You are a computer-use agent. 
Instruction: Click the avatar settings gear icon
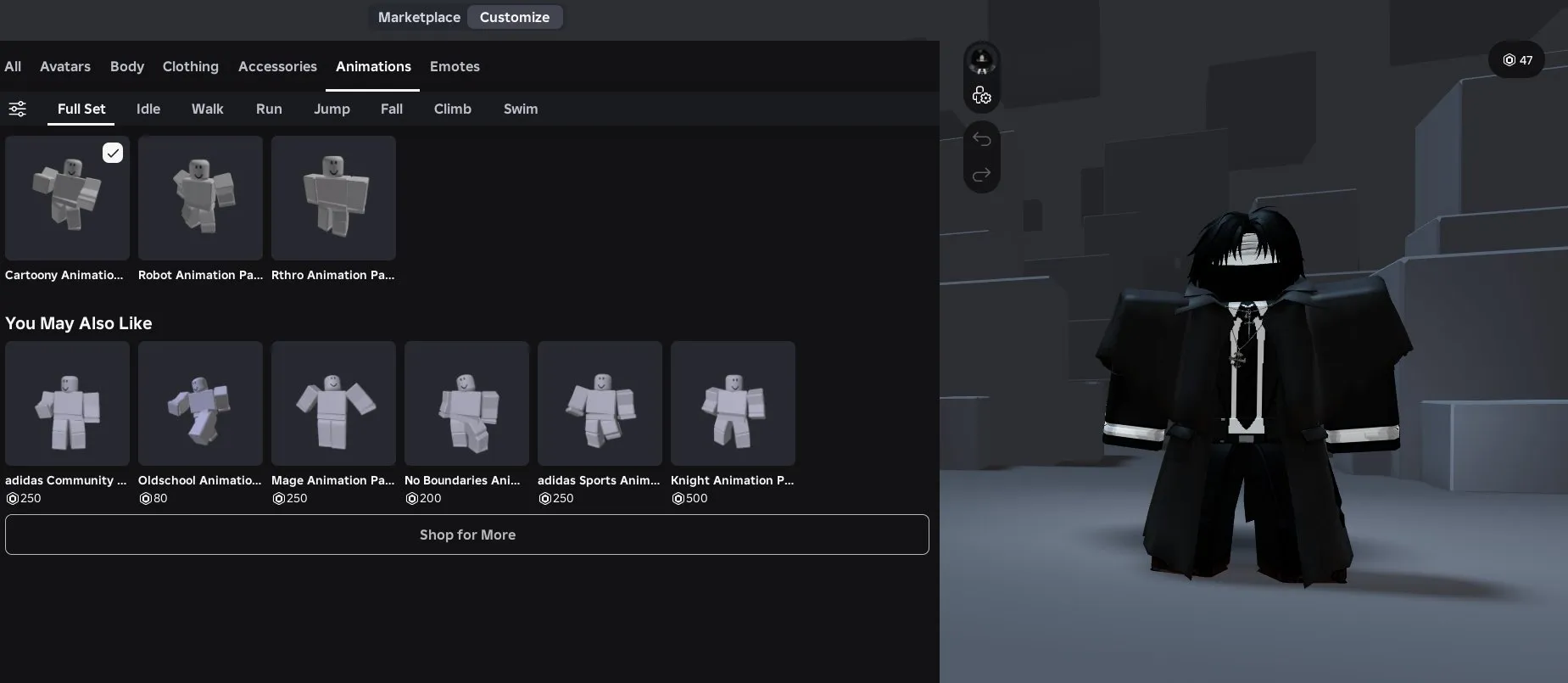[981, 96]
